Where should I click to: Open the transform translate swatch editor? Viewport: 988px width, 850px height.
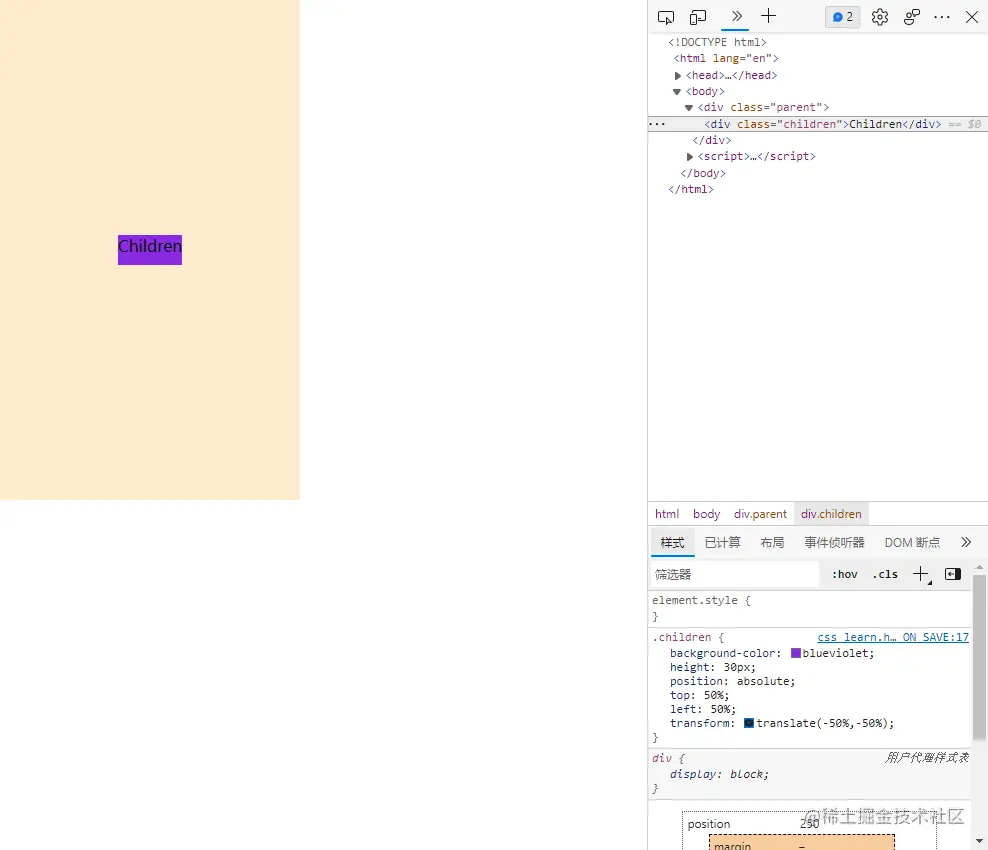pyautogui.click(x=749, y=723)
